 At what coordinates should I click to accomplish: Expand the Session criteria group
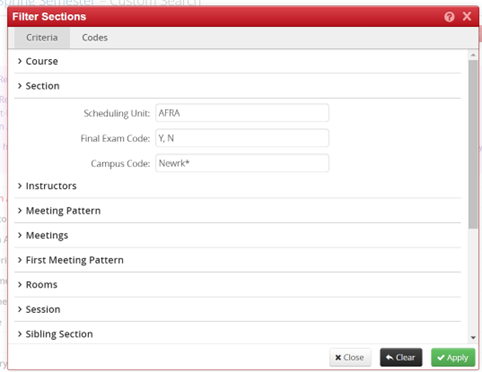pos(237,309)
